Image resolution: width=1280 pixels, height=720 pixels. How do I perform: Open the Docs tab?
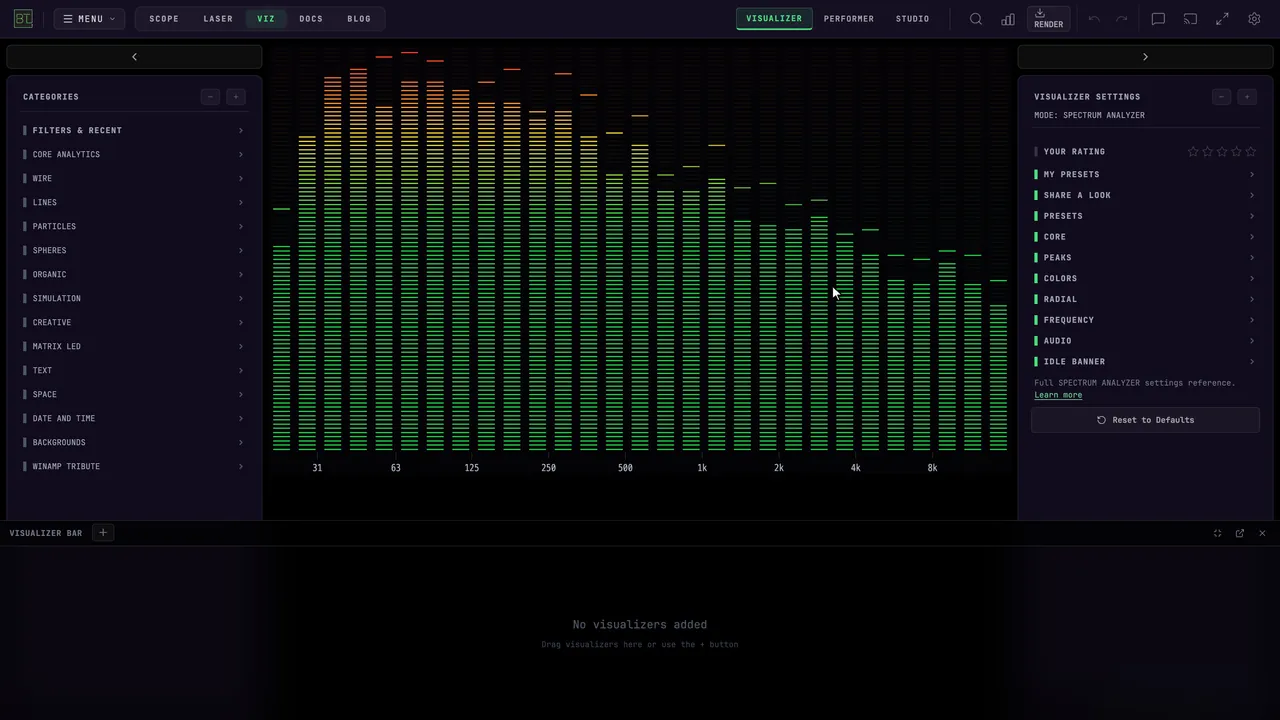click(311, 19)
